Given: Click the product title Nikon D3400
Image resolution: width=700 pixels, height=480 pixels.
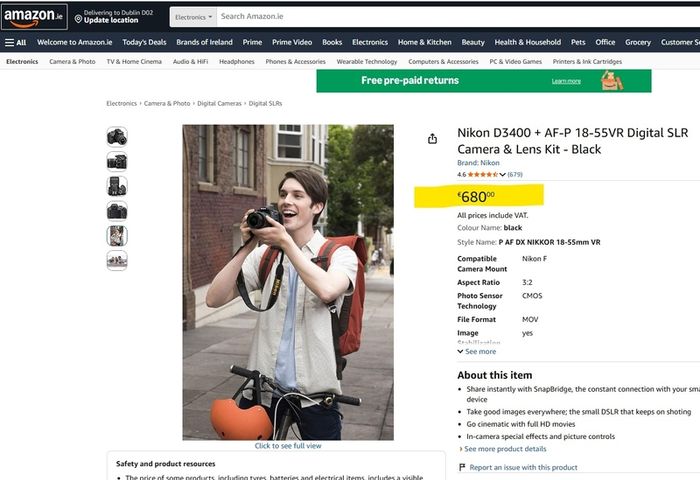Looking at the screenshot, I should [573, 141].
